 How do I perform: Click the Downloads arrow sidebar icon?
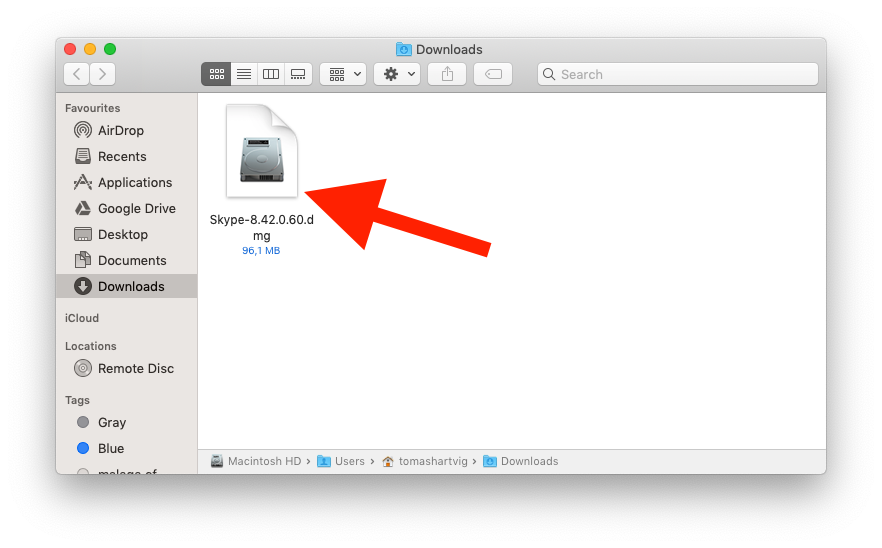pos(83,286)
